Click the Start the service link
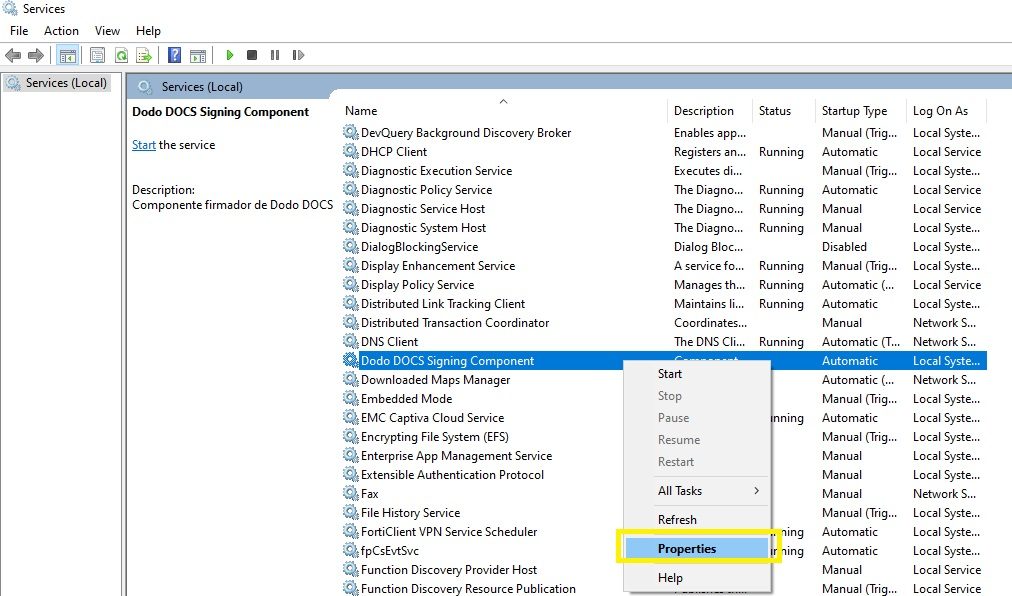The image size is (1012, 596). [144, 145]
